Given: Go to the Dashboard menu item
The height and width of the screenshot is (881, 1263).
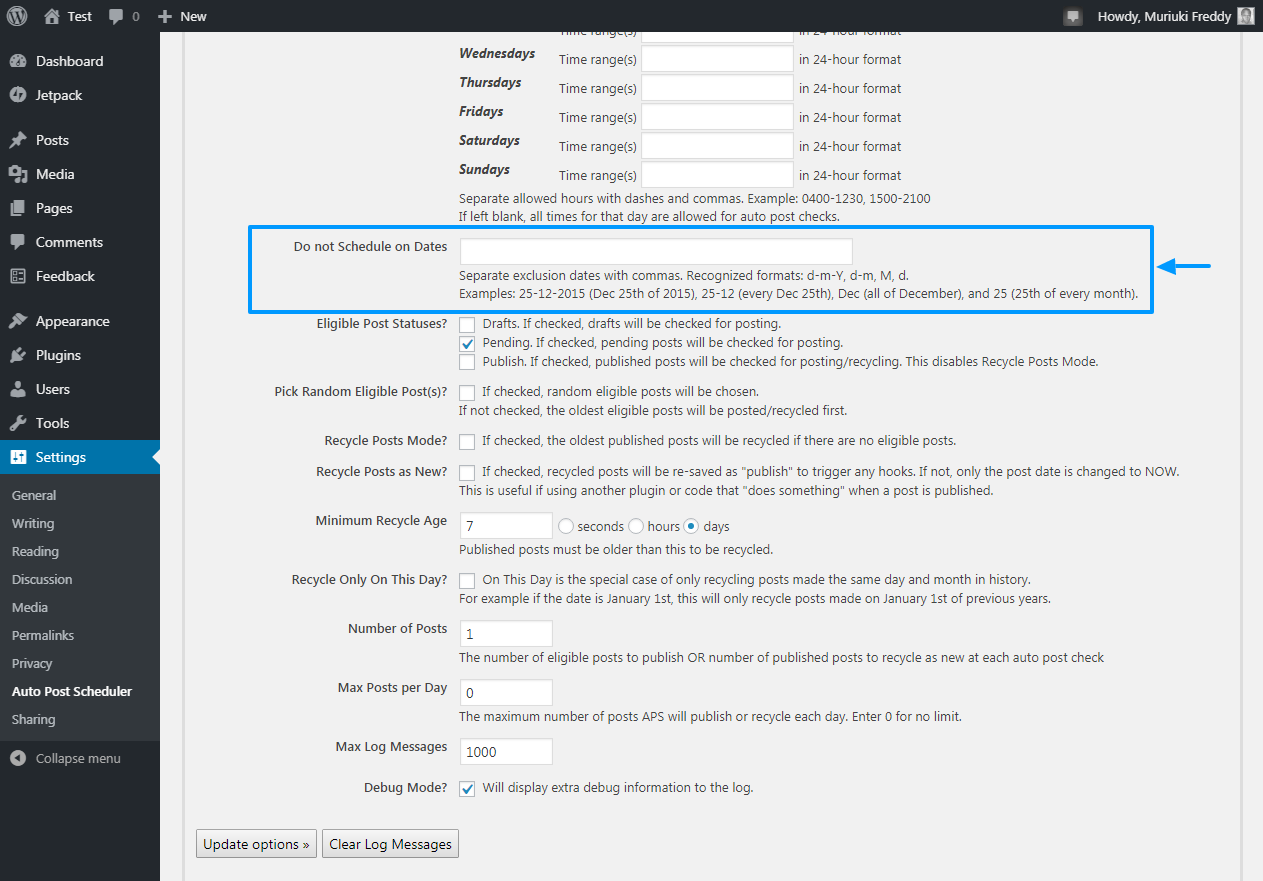Looking at the screenshot, I should [x=69, y=61].
